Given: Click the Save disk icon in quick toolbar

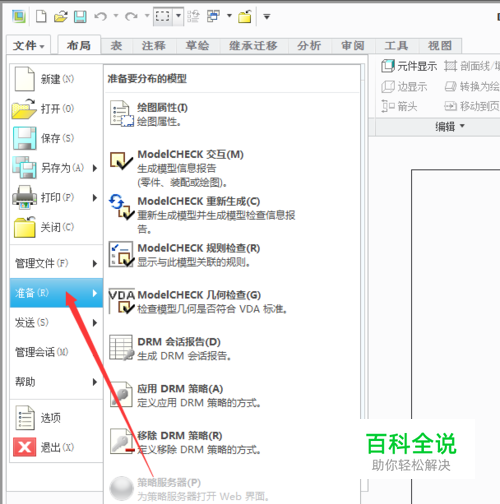Looking at the screenshot, I should (80, 16).
